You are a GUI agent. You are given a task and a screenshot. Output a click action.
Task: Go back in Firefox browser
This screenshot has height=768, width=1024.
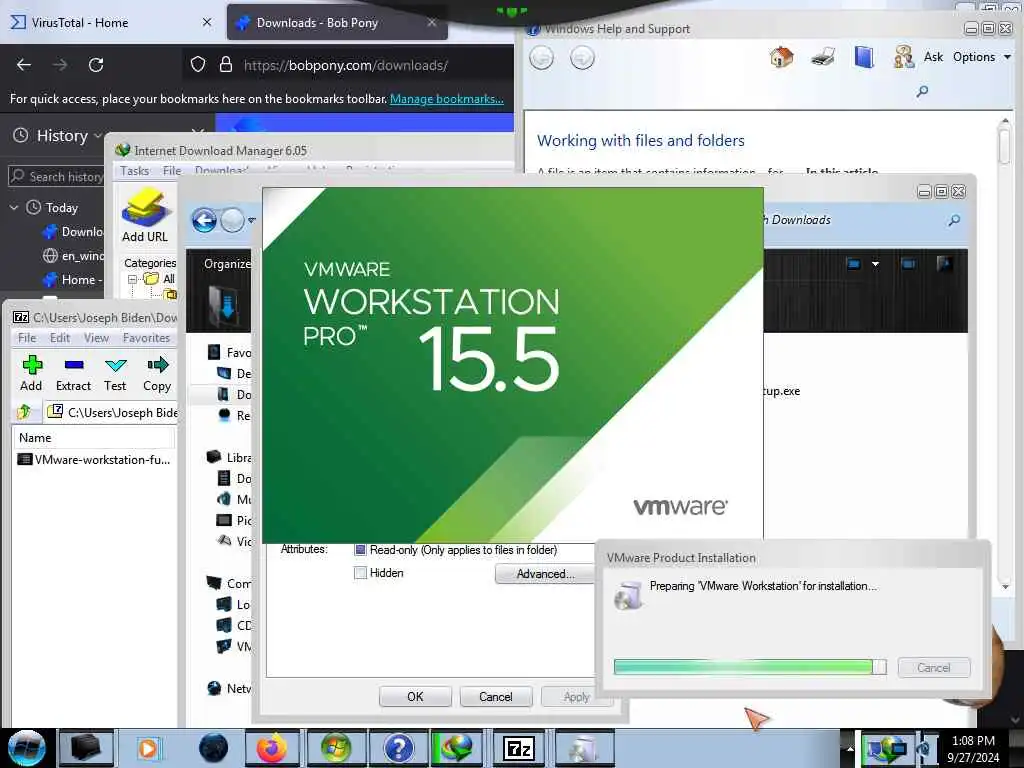pos(24,65)
